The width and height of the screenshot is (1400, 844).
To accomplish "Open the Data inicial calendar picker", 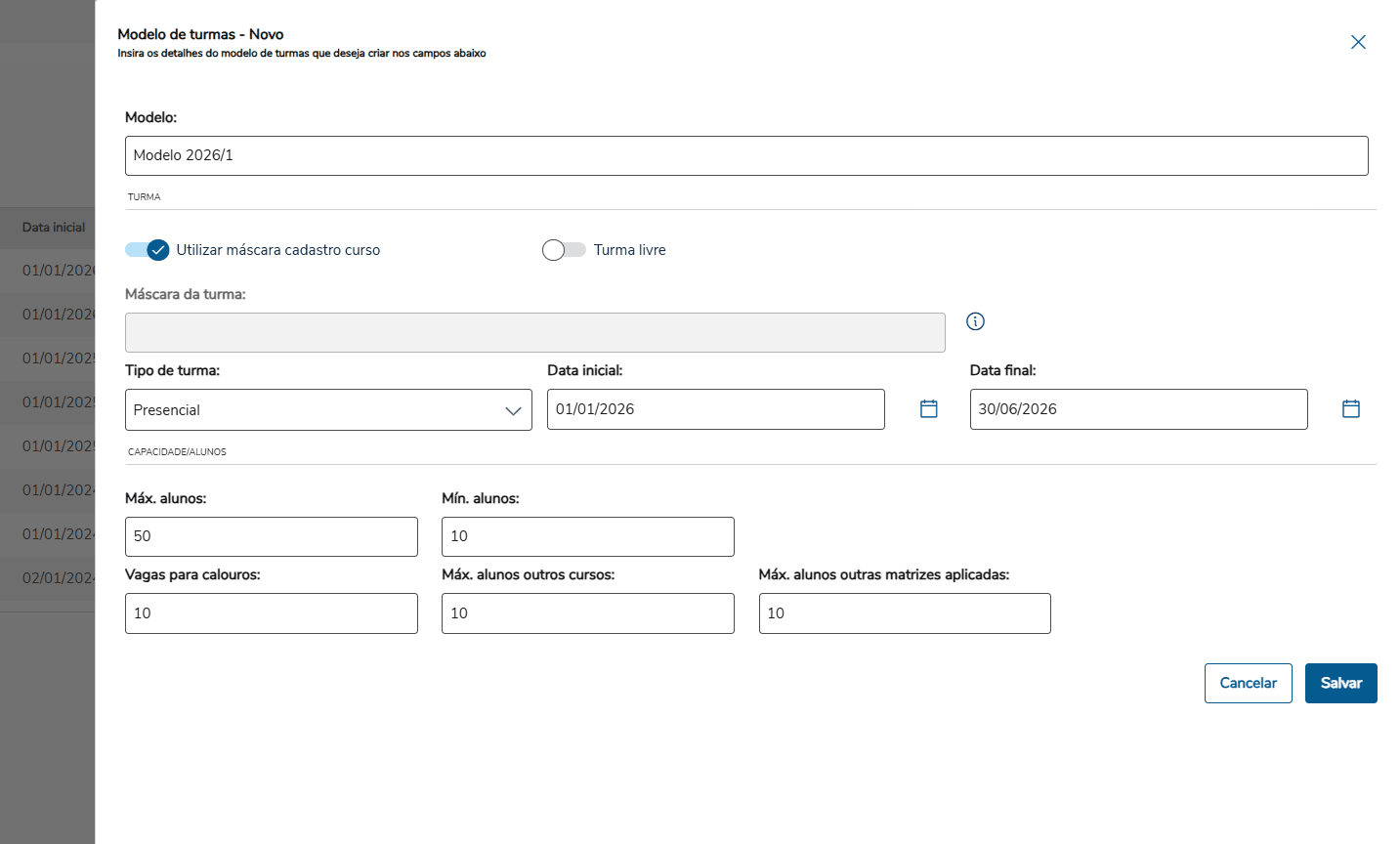I will pos(929,409).
